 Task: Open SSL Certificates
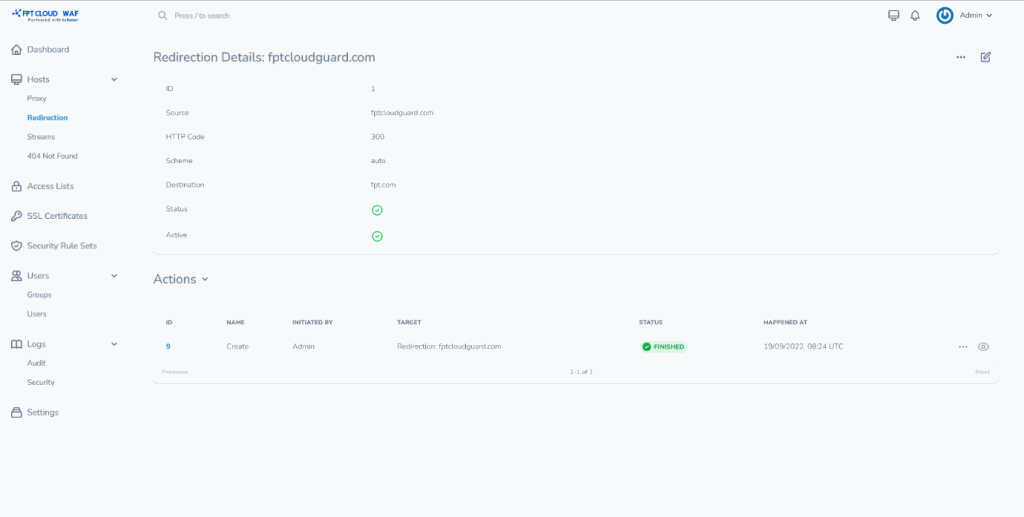(57, 216)
